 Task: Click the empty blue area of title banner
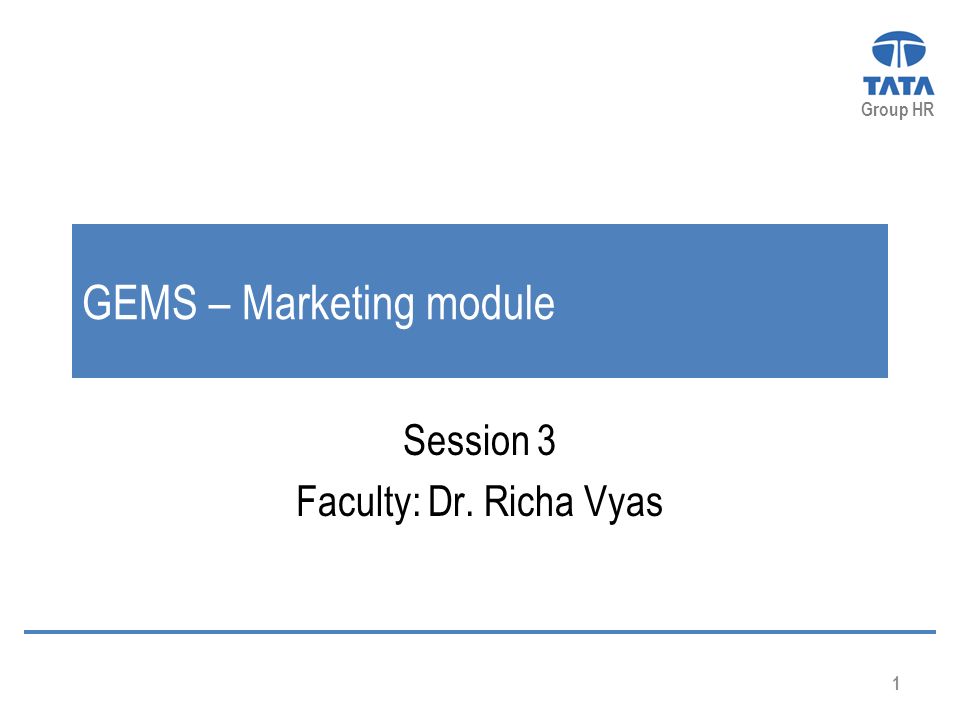[x=722, y=301]
